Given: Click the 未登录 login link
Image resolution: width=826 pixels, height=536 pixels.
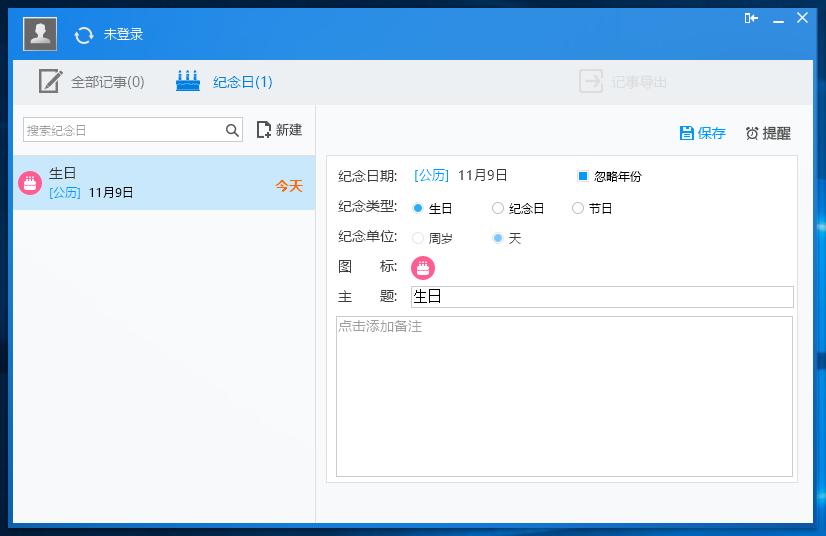Looking at the screenshot, I should click(x=123, y=35).
